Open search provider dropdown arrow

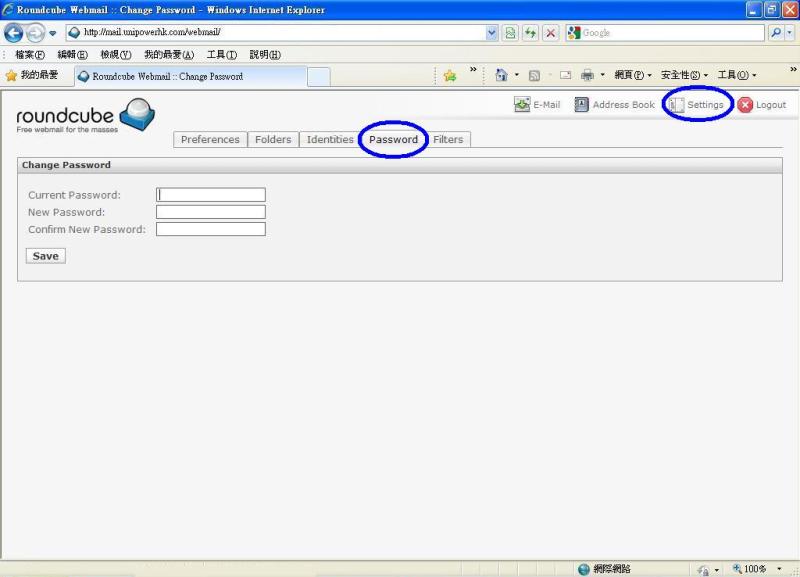click(x=789, y=33)
